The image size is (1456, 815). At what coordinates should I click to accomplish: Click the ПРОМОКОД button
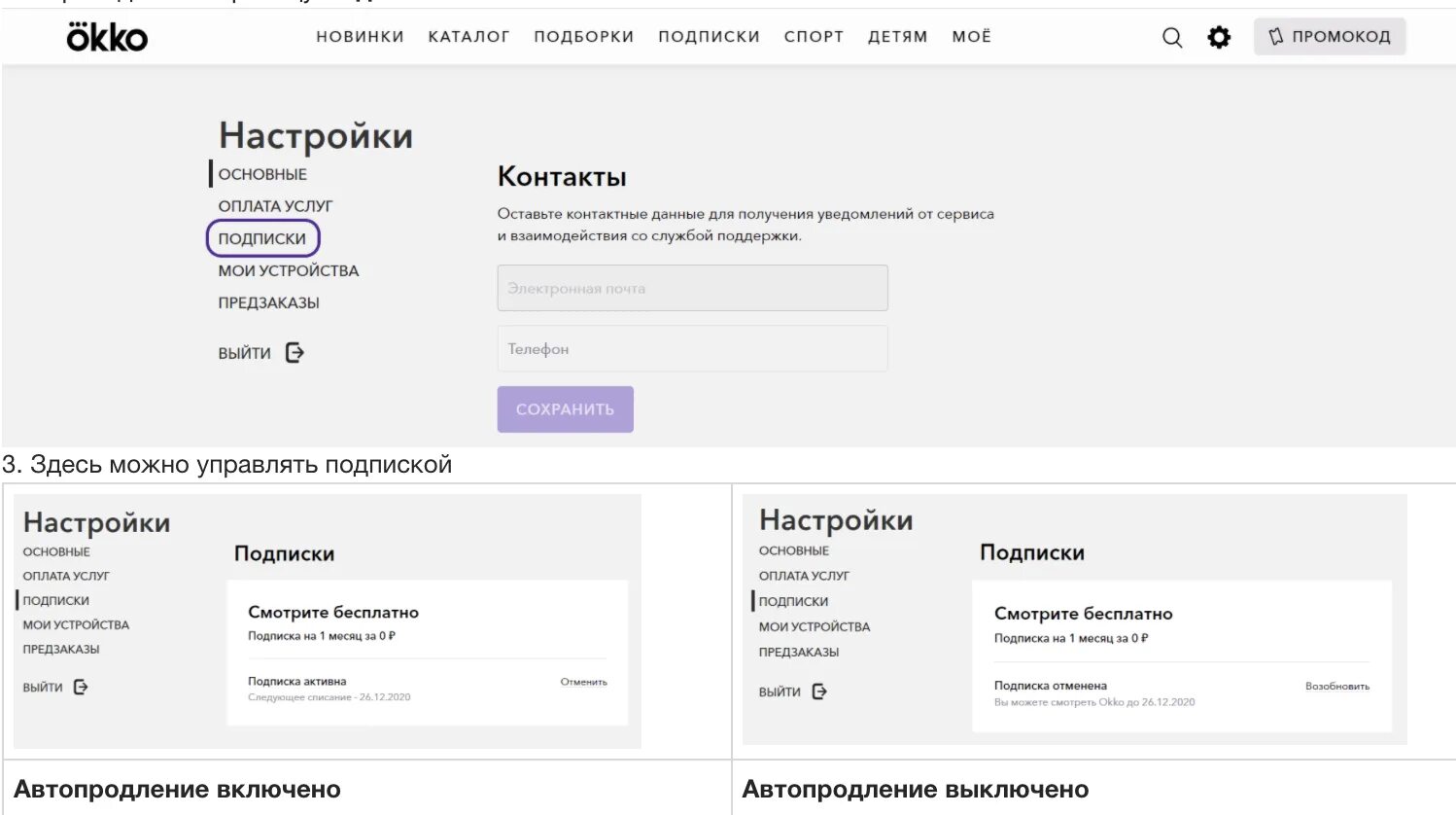[x=1330, y=37]
